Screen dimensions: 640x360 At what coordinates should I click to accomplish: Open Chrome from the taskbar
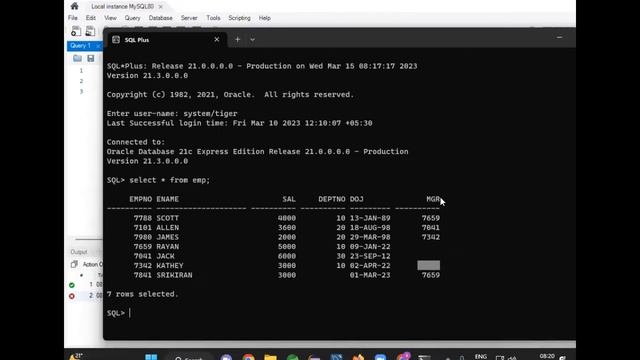[248, 358]
